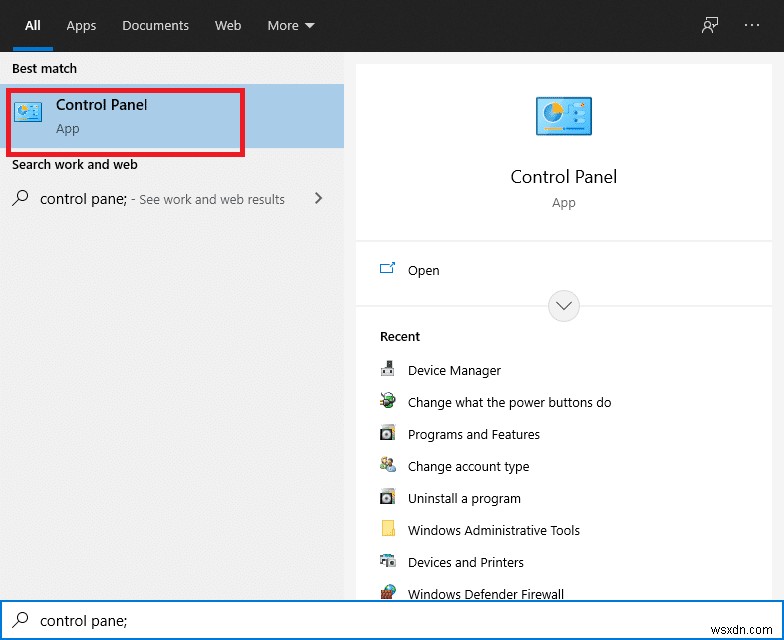
Task: Click the Device Manager icon in Recent
Action: [388, 370]
